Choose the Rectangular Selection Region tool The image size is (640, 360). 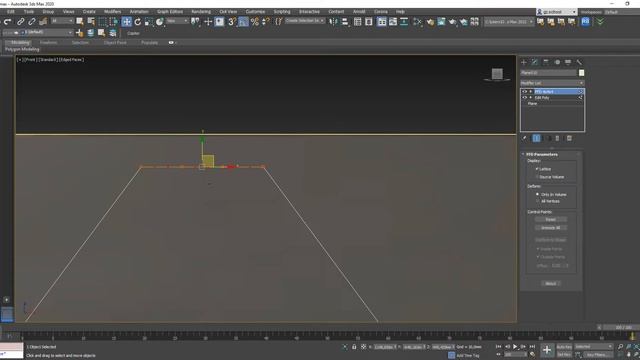102,22
